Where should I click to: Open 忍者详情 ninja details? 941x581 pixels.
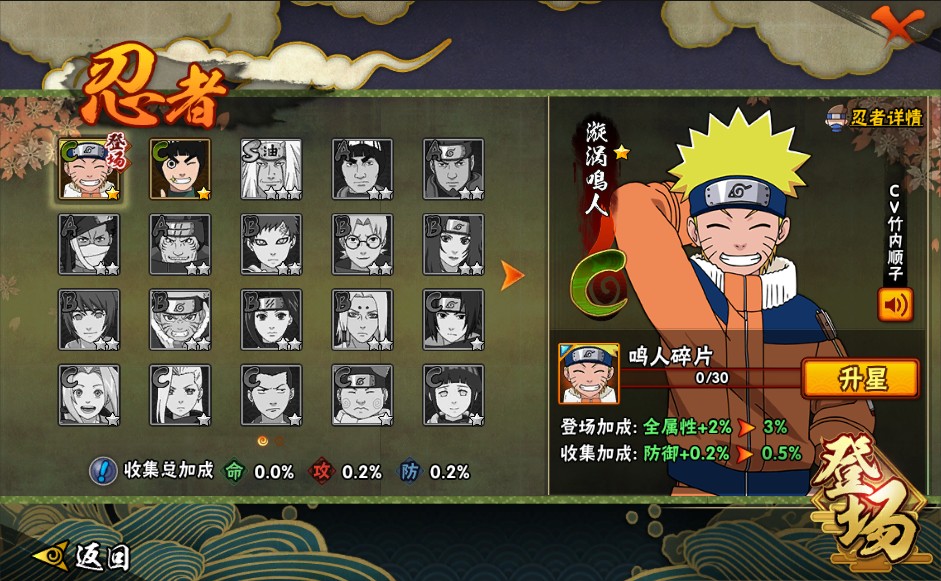point(875,117)
